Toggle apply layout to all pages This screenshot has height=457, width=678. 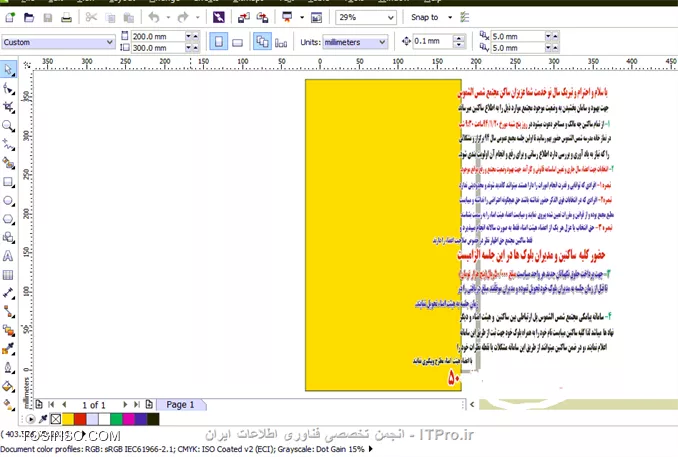(x=262, y=42)
